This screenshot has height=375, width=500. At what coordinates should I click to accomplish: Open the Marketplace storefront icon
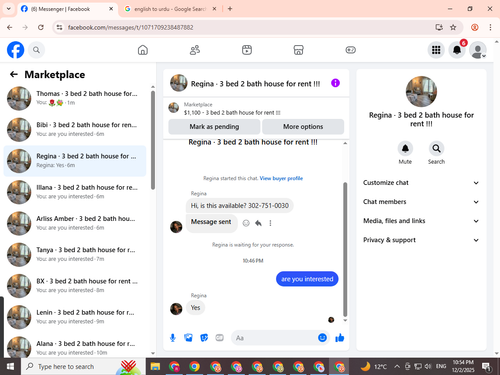click(x=298, y=50)
